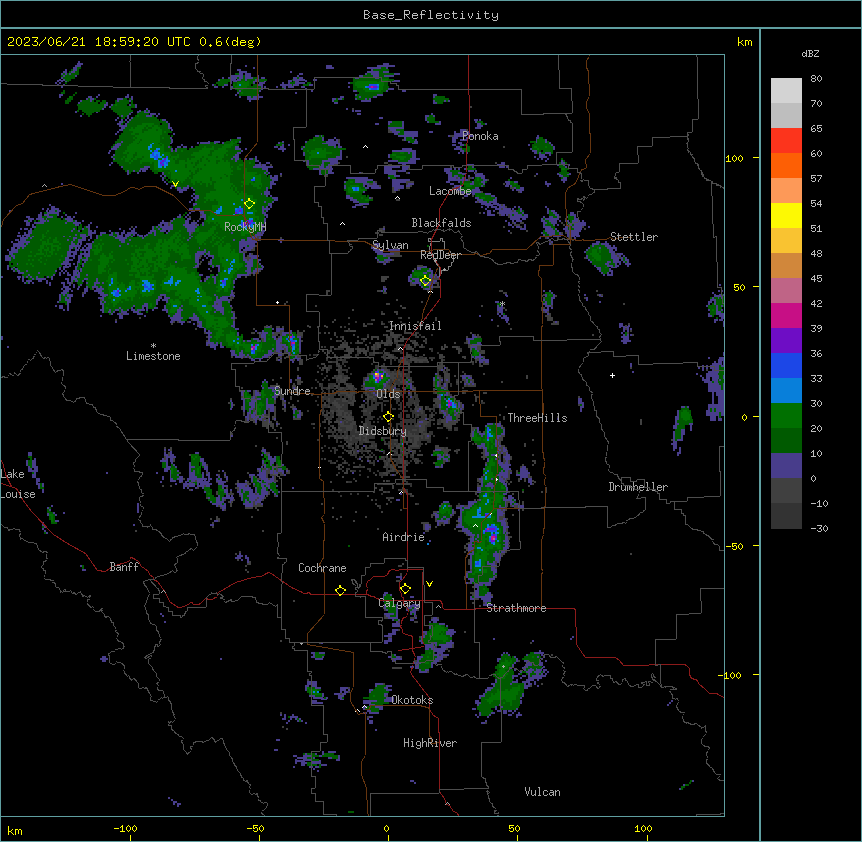This screenshot has height=842, width=862.
Task: Click the Calgary city label
Action: pyautogui.click(x=399, y=603)
